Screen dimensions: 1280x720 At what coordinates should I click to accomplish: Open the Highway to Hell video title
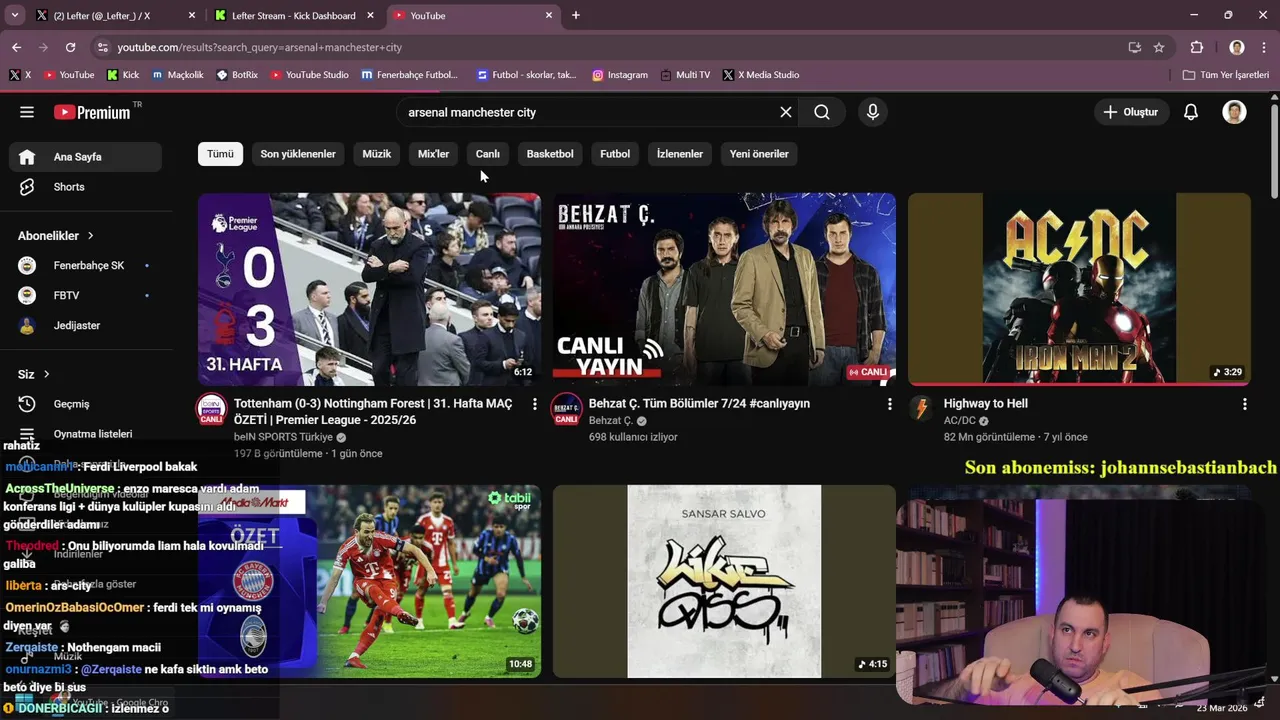pos(986,404)
